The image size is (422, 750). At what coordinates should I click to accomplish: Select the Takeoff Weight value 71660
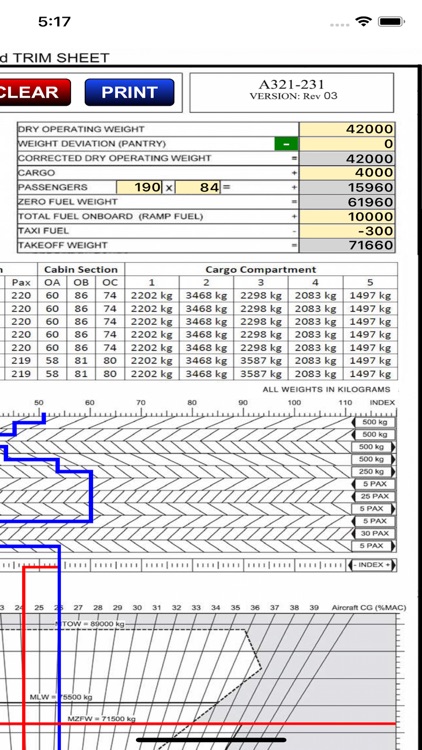coord(347,245)
